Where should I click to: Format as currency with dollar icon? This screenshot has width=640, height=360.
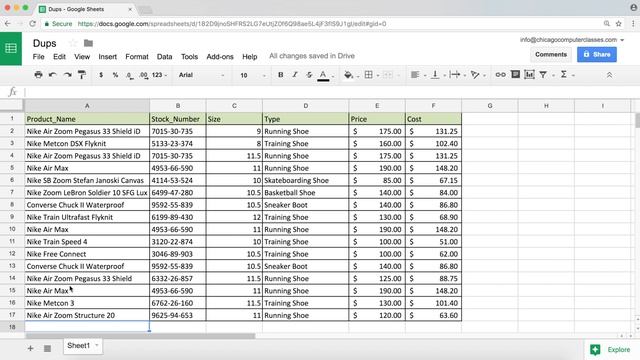pos(101,75)
